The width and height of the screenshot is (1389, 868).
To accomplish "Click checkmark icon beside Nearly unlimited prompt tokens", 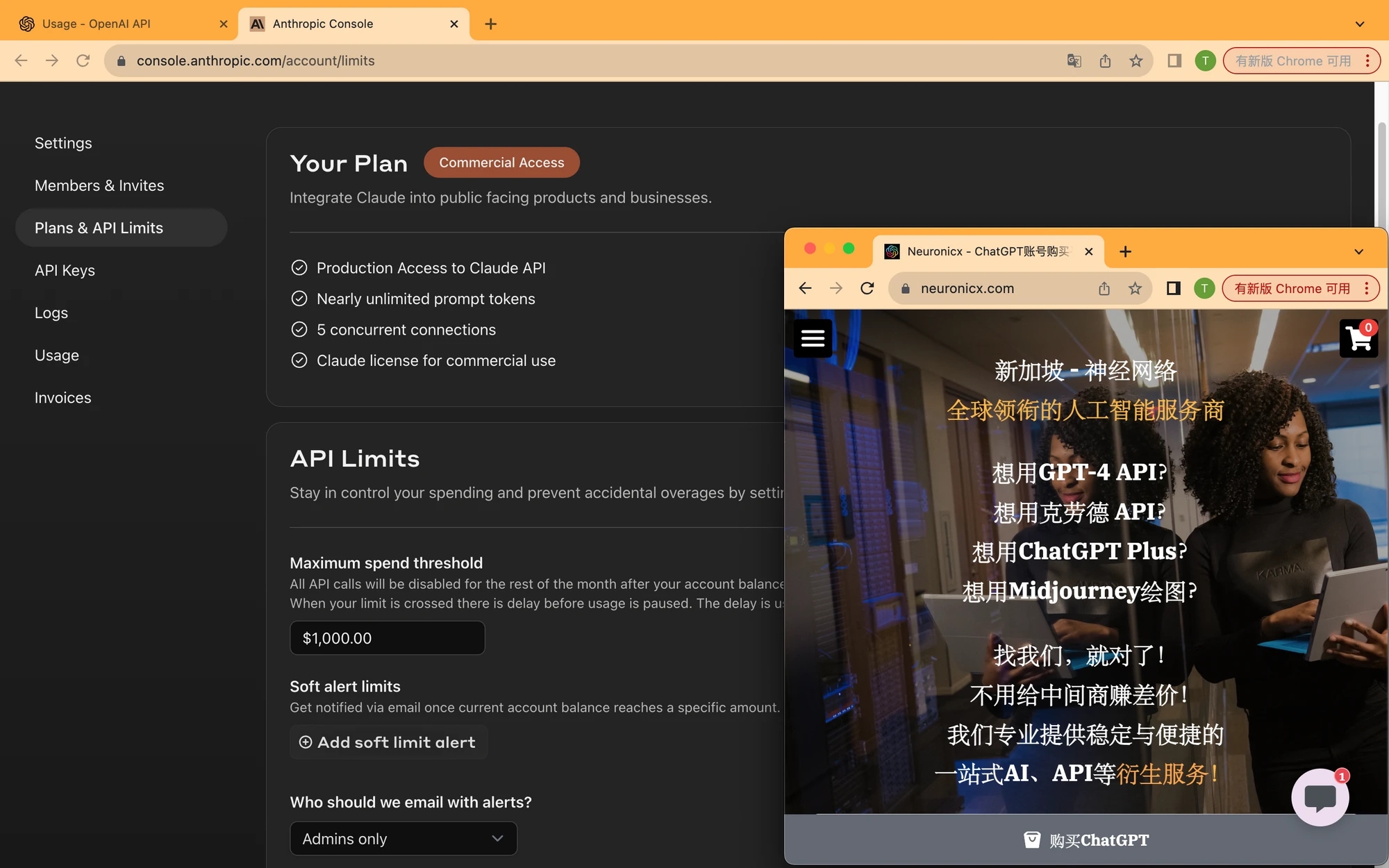I will click(299, 299).
